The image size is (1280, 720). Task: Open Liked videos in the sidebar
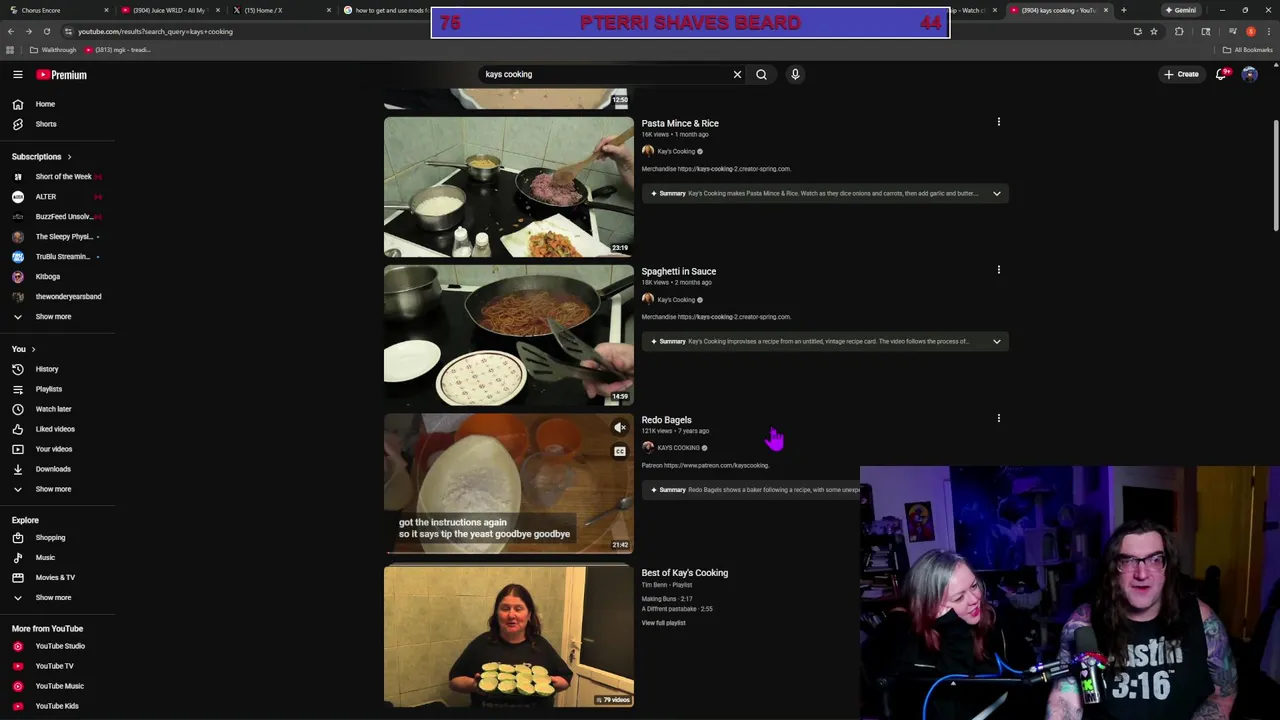tap(57, 429)
